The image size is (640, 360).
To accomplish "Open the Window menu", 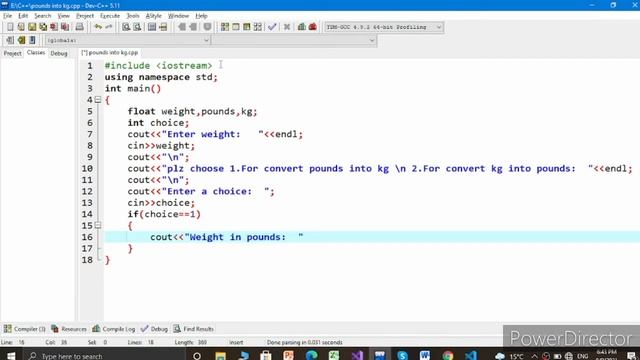I will tap(178, 16).
